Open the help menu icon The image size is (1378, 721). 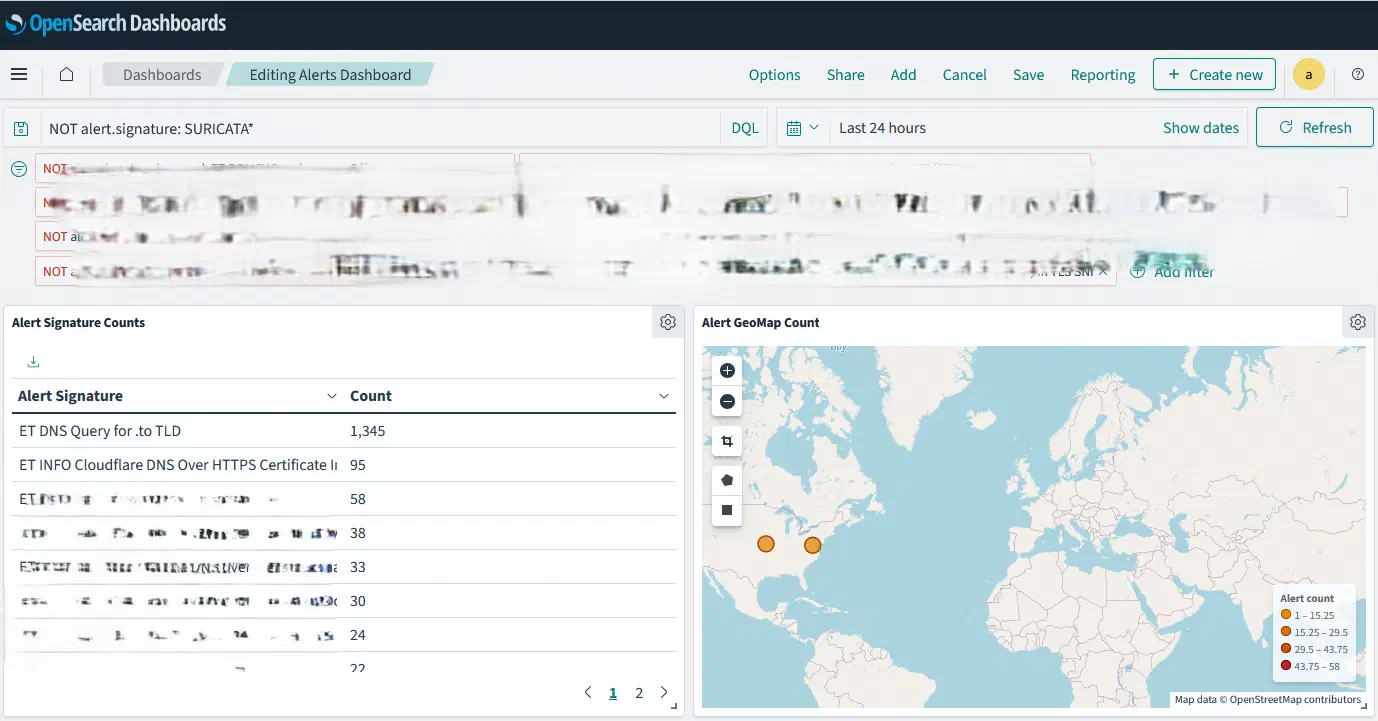(1358, 74)
